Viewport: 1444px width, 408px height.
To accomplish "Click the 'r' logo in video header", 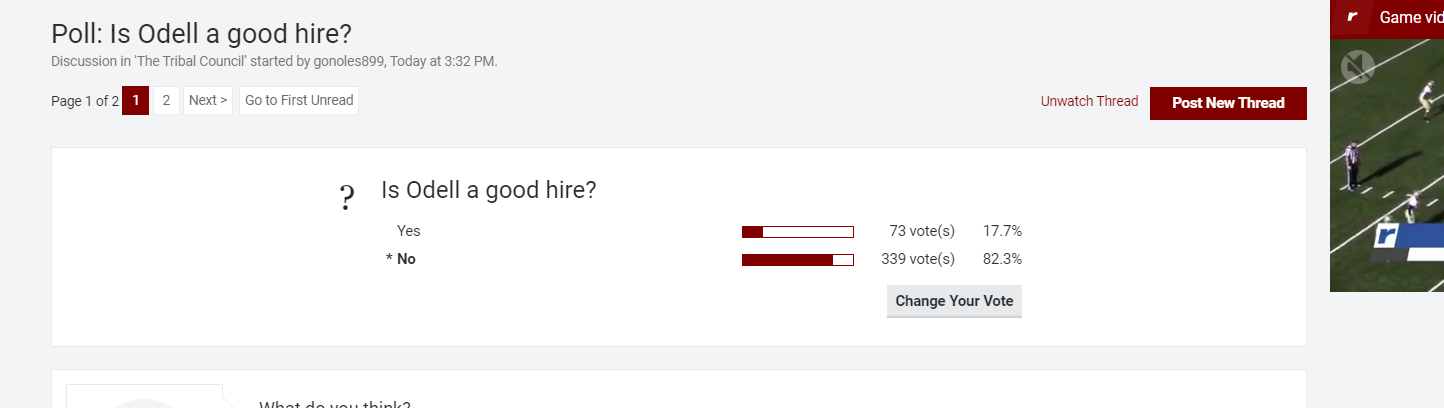I will coord(1353,17).
